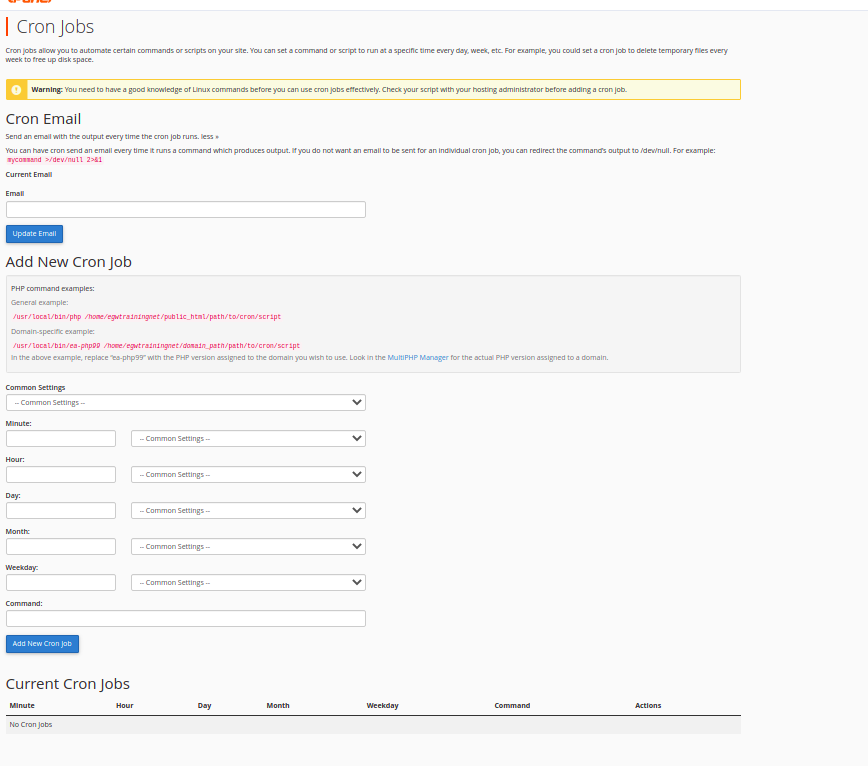Expand the Minute Common Settings dropdown
Screen dimensions: 868x766
click(248, 438)
